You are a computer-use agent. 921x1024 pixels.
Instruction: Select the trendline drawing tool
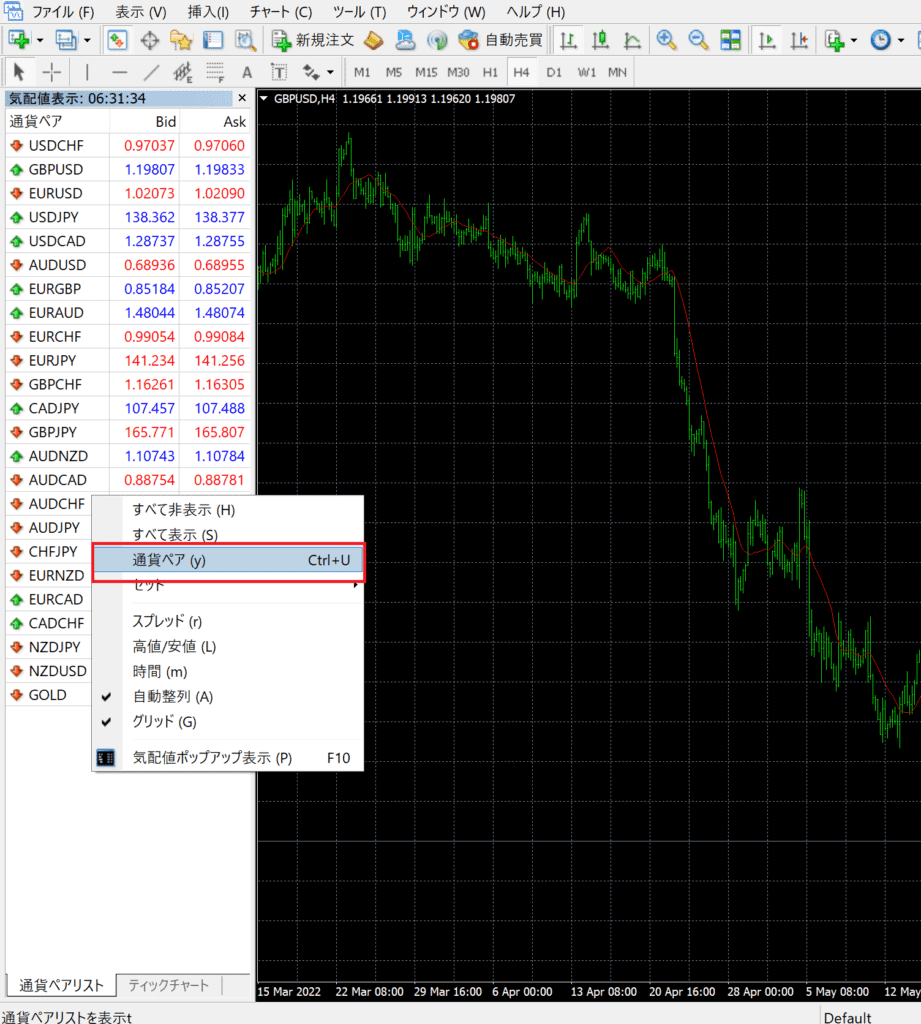pyautogui.click(x=151, y=72)
